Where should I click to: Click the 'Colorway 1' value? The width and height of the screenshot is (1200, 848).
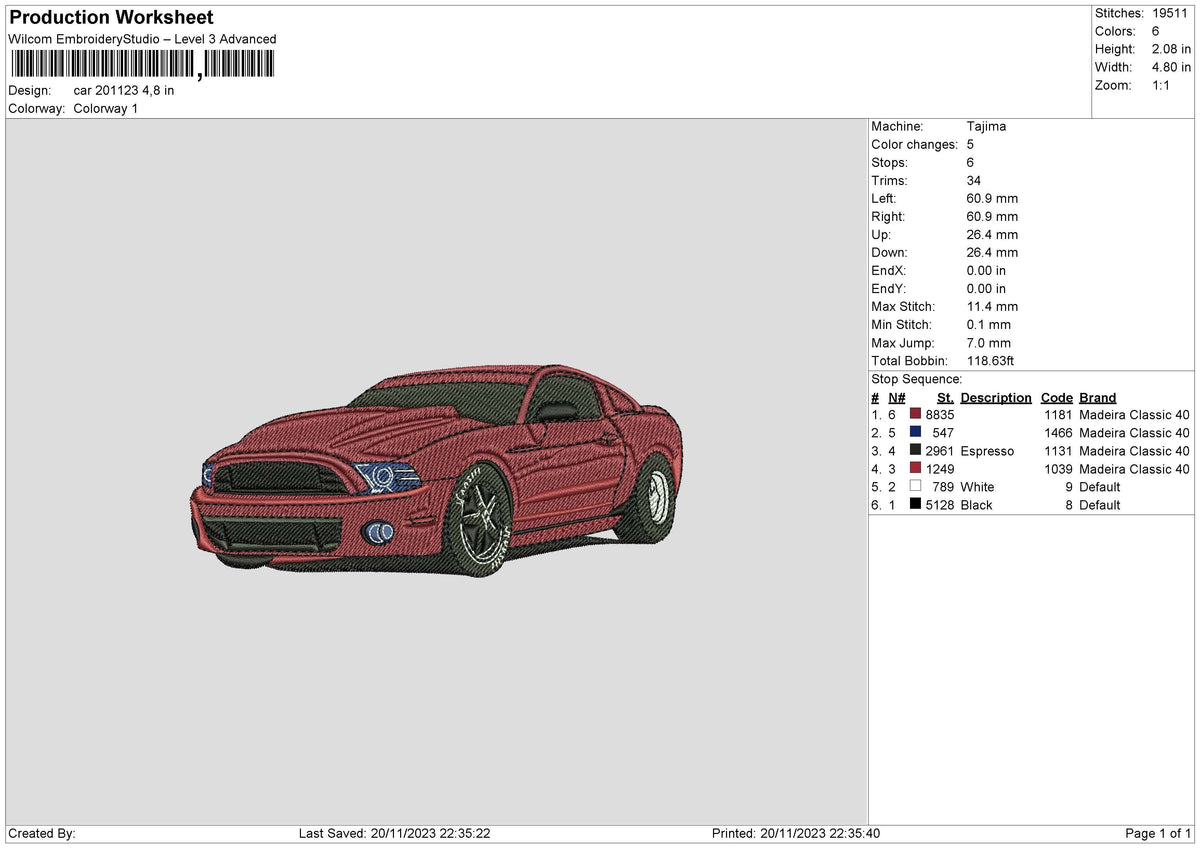tap(106, 108)
